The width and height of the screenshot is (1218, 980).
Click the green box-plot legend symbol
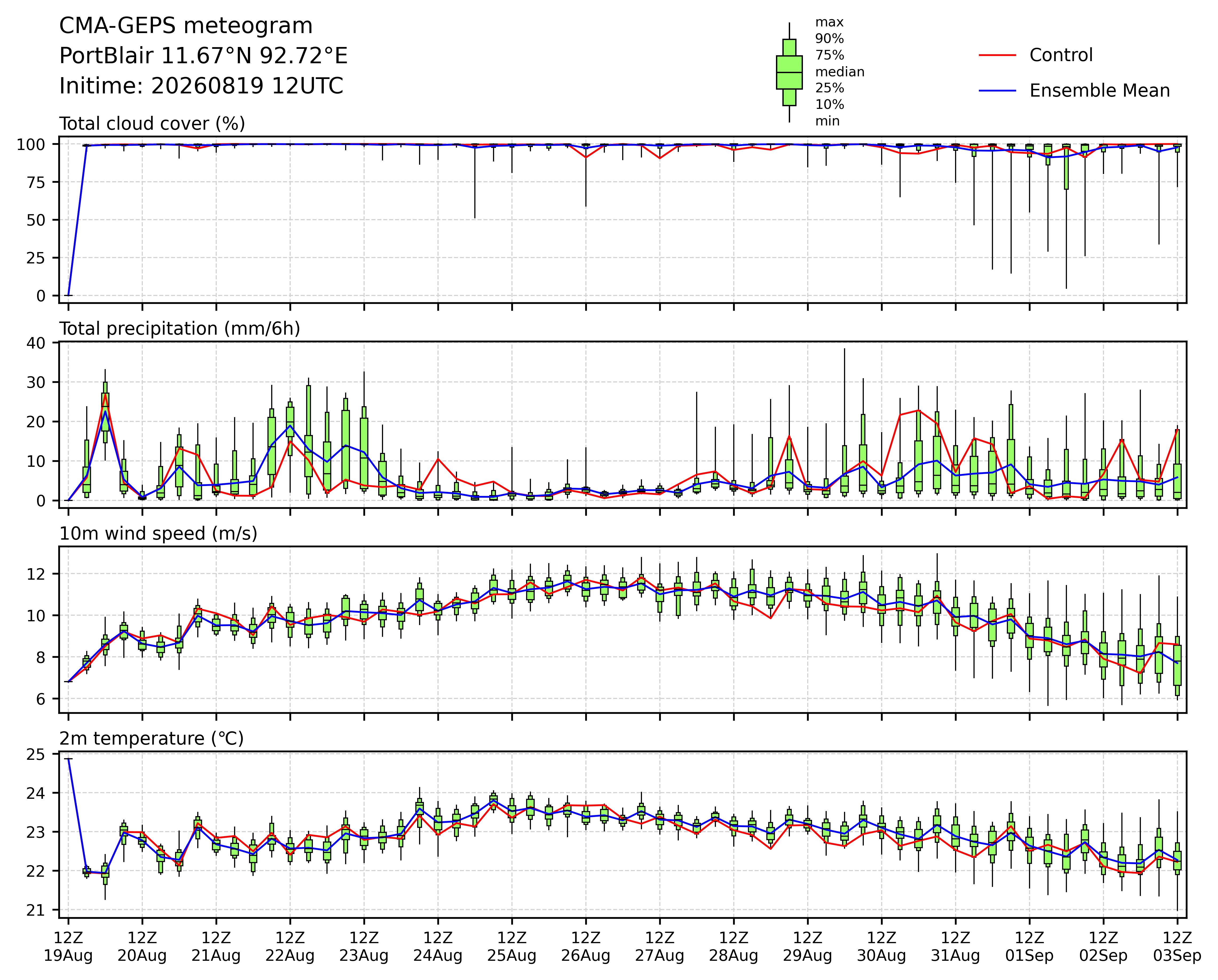(x=789, y=72)
